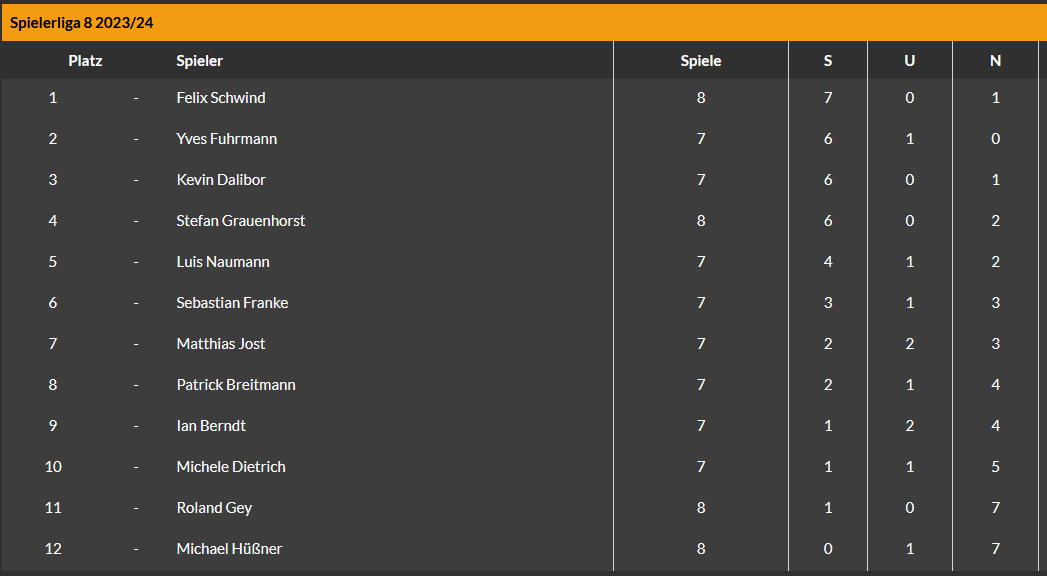Click the U draws column header
Image resolution: width=1047 pixels, height=576 pixels.
pyautogui.click(x=909, y=61)
